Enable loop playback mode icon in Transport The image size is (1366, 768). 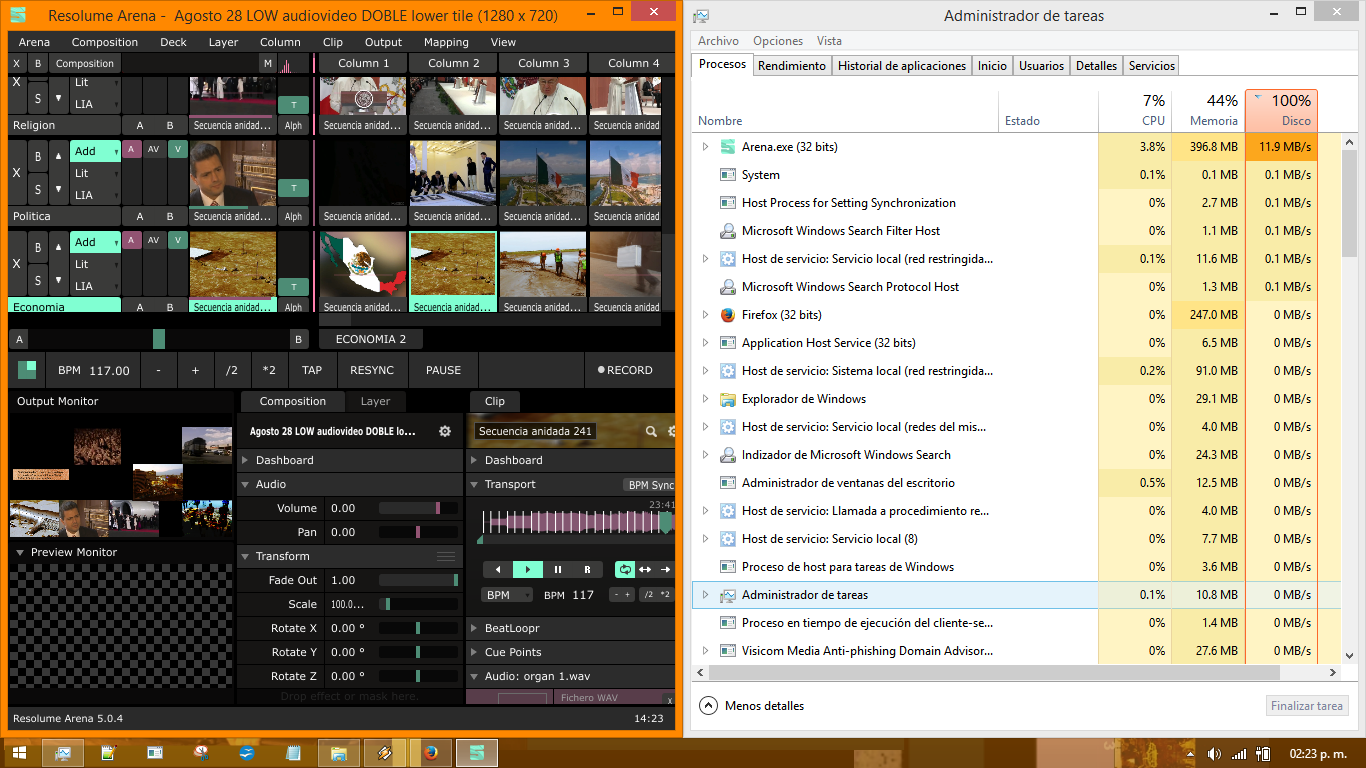coord(625,569)
